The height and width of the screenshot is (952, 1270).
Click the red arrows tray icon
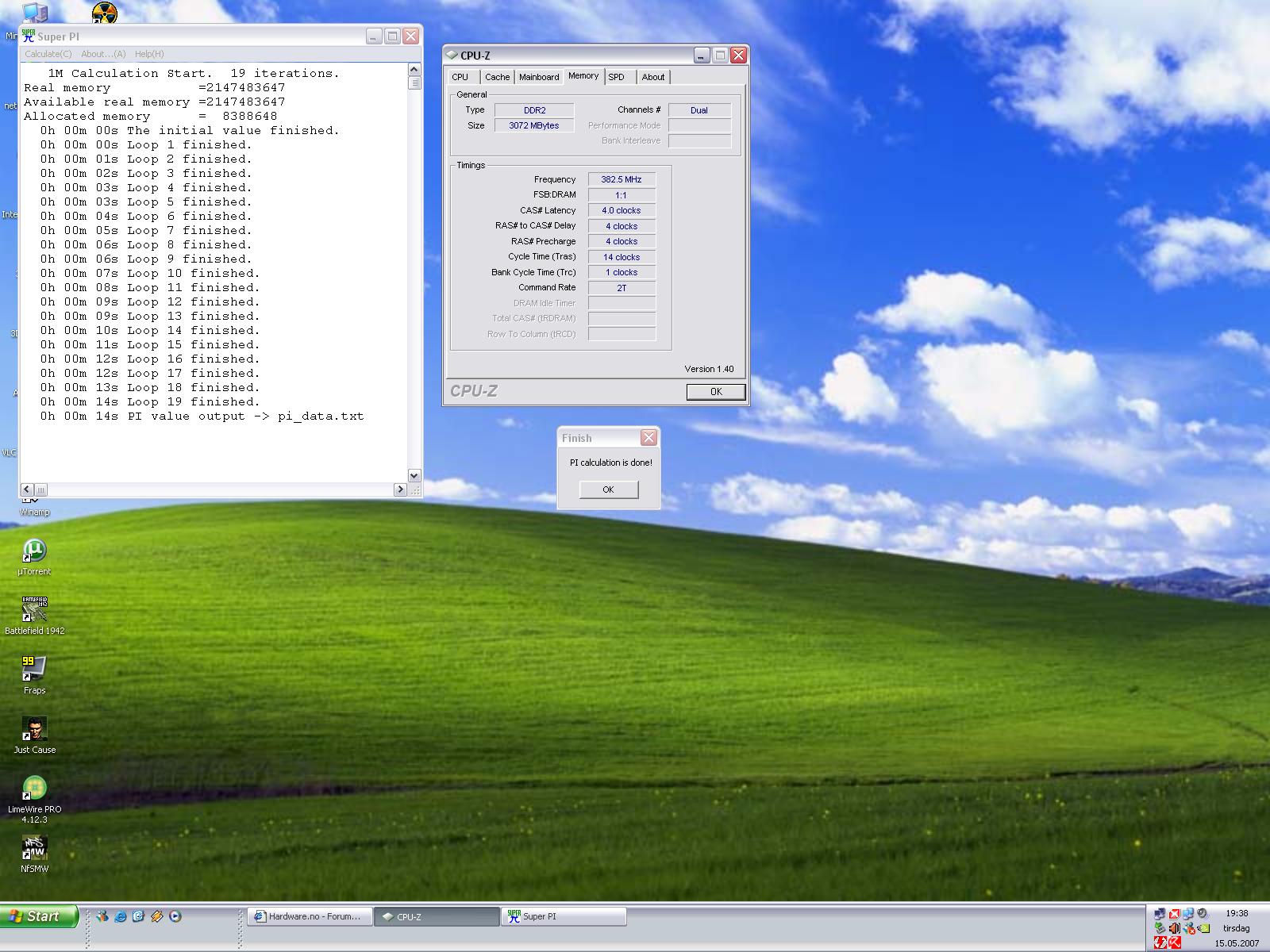pyautogui.click(x=1160, y=942)
